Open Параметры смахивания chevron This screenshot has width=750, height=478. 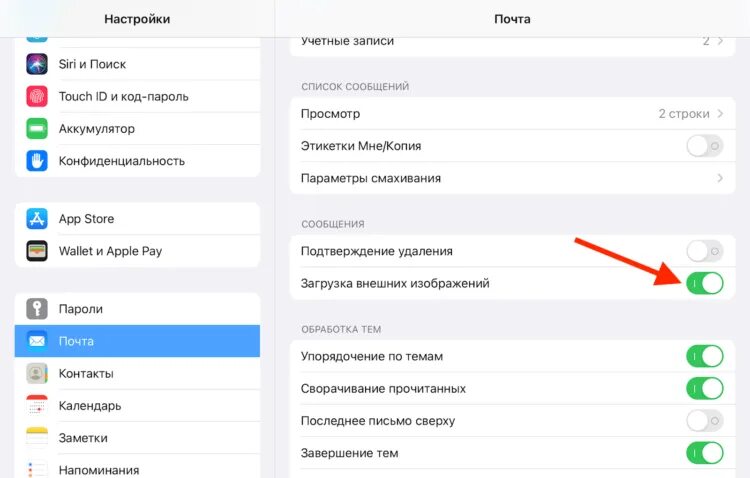point(720,178)
